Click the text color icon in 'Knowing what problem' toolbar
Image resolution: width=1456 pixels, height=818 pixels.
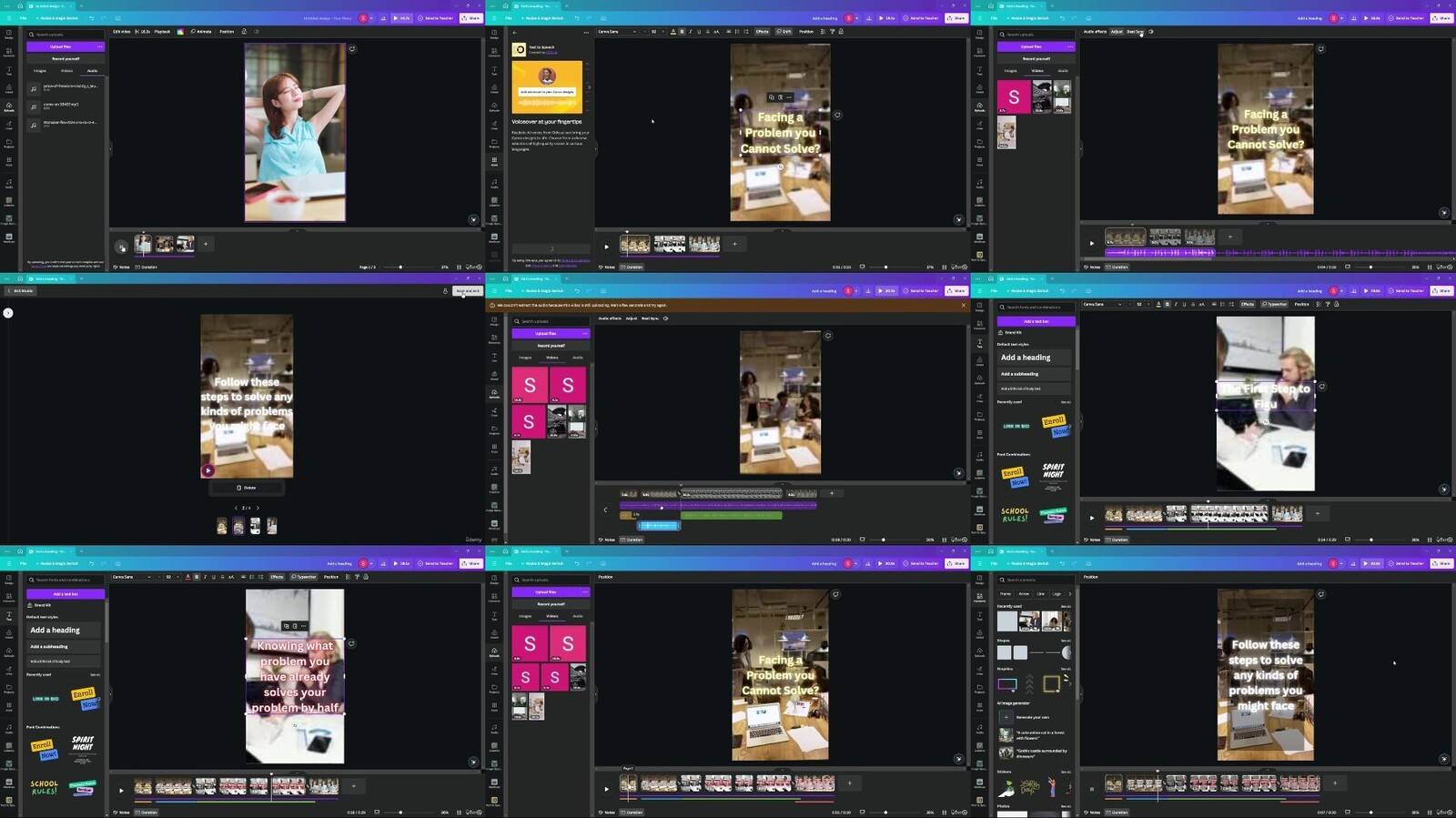pyautogui.click(x=187, y=577)
